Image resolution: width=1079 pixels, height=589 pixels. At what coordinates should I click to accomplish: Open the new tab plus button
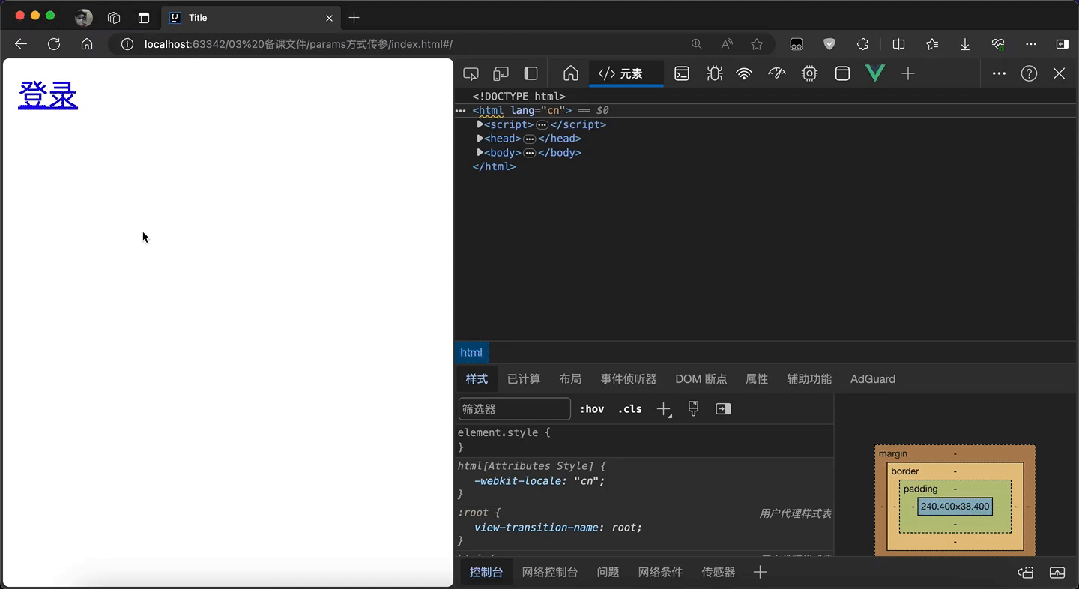point(354,18)
